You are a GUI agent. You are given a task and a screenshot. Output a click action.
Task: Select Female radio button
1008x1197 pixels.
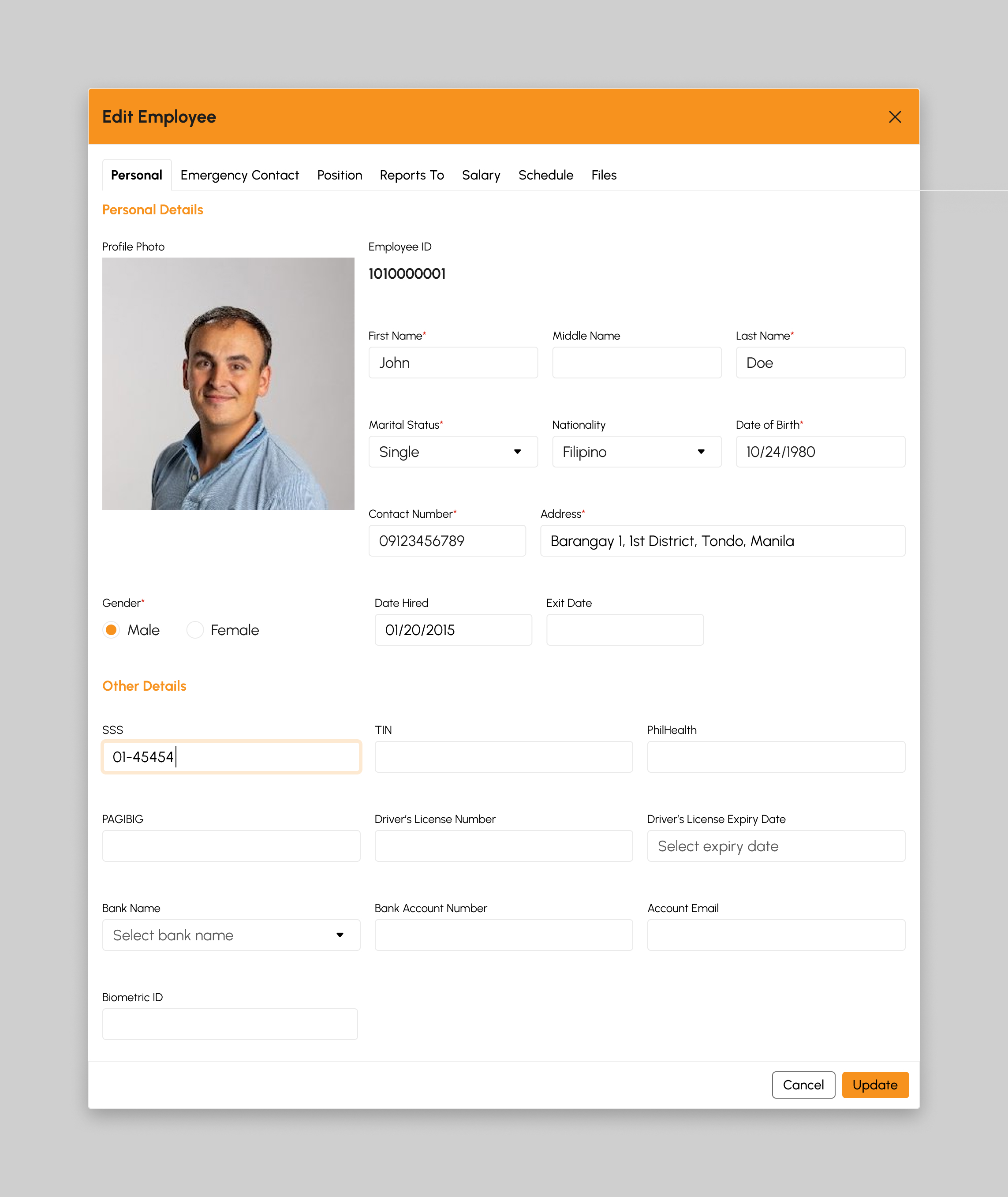194,629
